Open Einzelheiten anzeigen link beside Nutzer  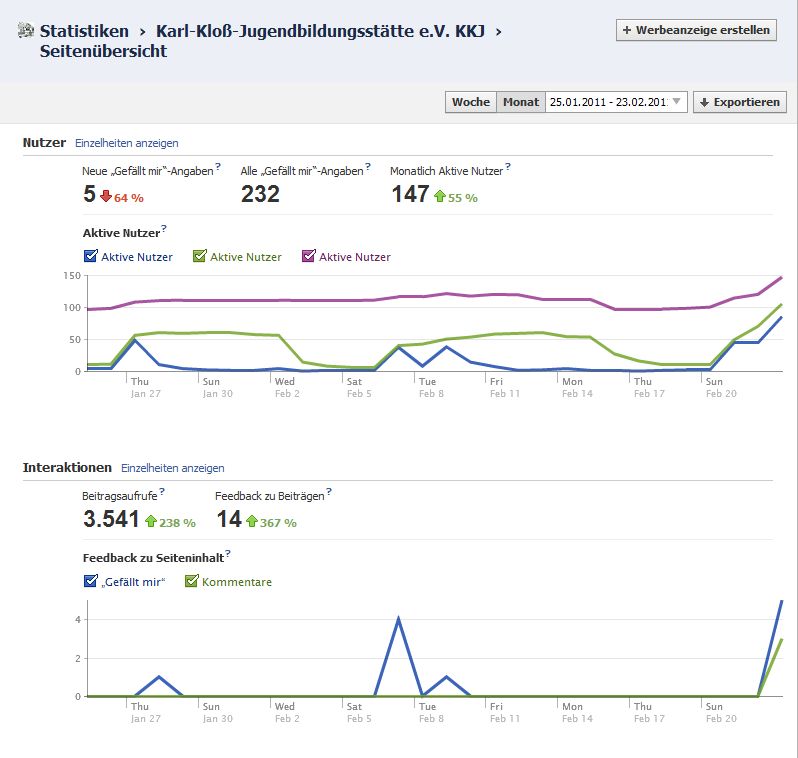(x=127, y=143)
